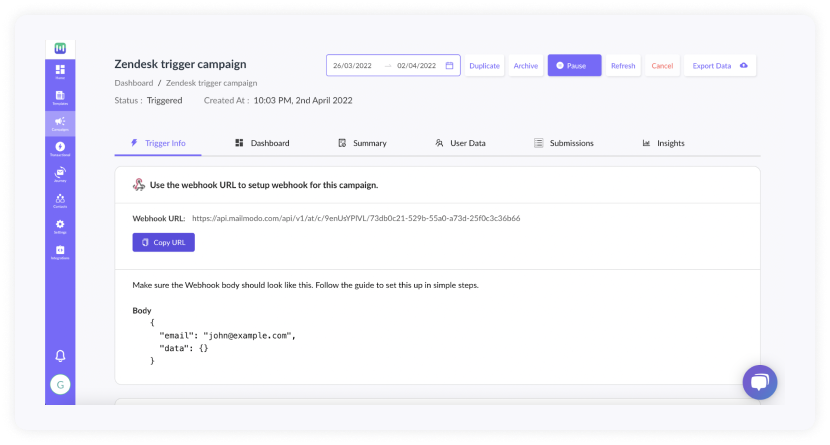Image resolution: width=830 pixels, height=445 pixels.
Task: Click the "data": {} body line
Action: point(184,348)
